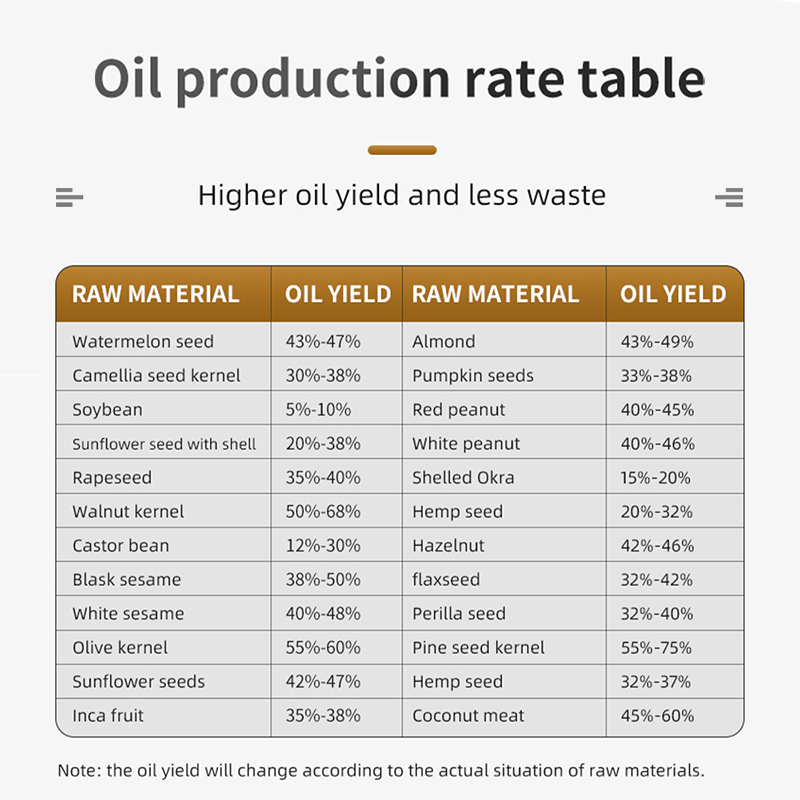This screenshot has width=800, height=800.
Task: Click the Shelled Okra cell
Action: pyautogui.click(x=463, y=477)
